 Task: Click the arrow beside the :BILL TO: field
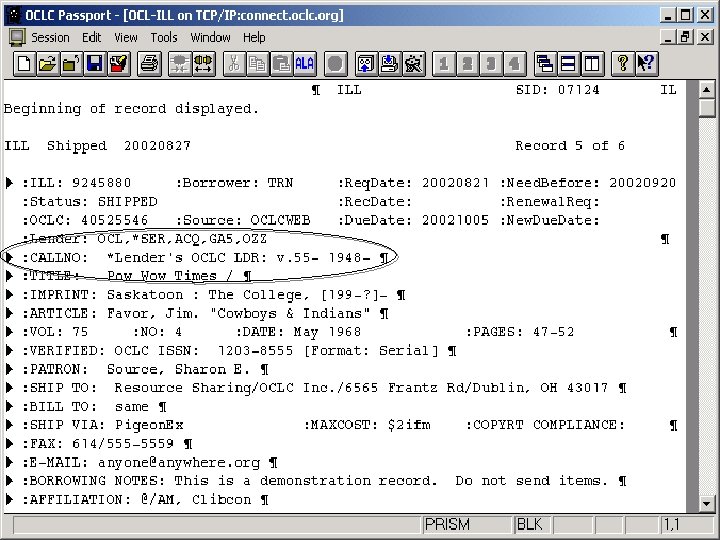pos(9,407)
